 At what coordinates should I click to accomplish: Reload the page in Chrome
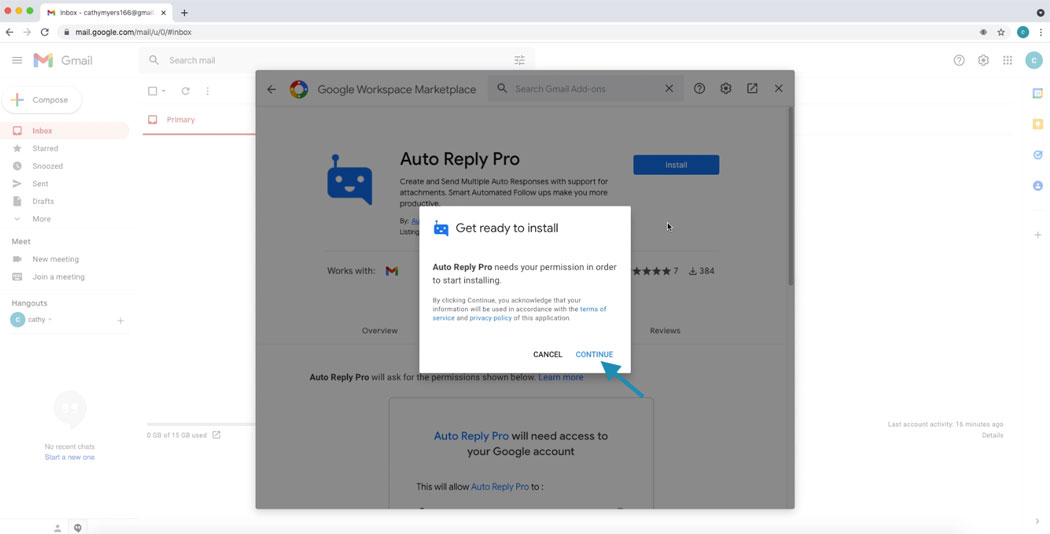pos(45,32)
